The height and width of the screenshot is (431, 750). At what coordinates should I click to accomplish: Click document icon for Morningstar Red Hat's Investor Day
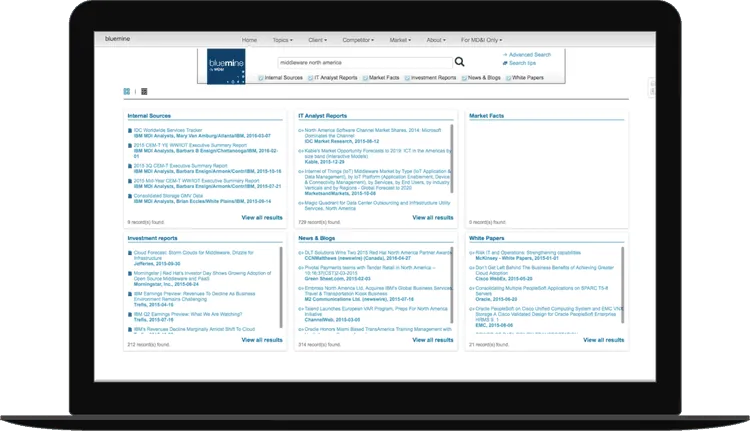(x=130, y=274)
